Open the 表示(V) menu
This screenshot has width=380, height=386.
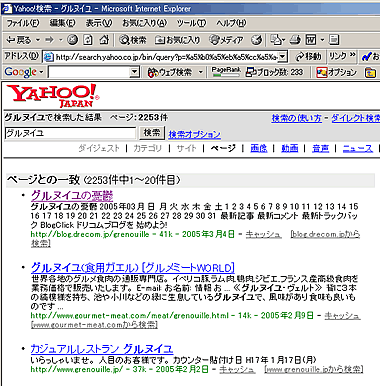point(99,23)
